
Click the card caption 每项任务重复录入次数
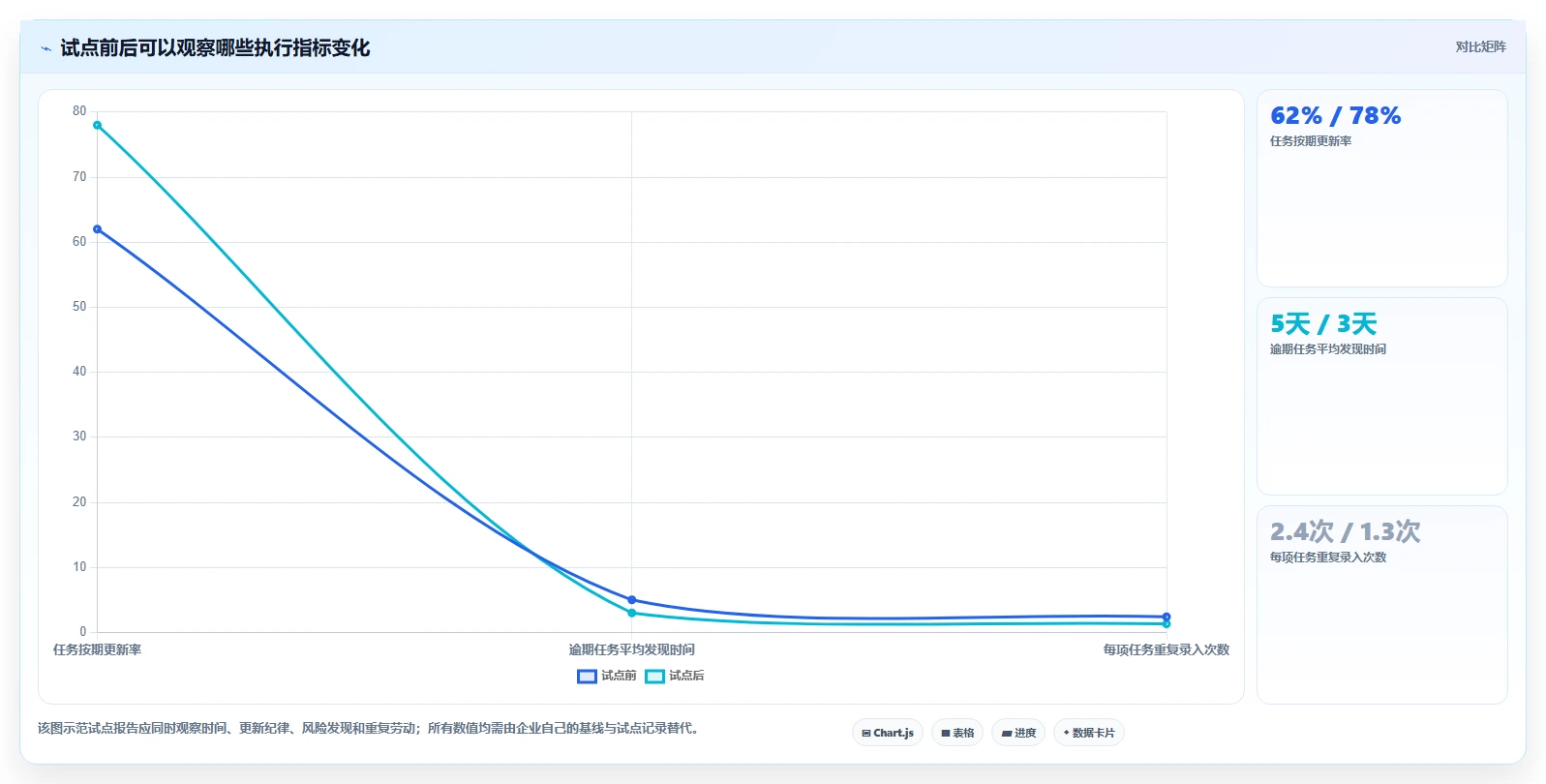[x=1328, y=558]
